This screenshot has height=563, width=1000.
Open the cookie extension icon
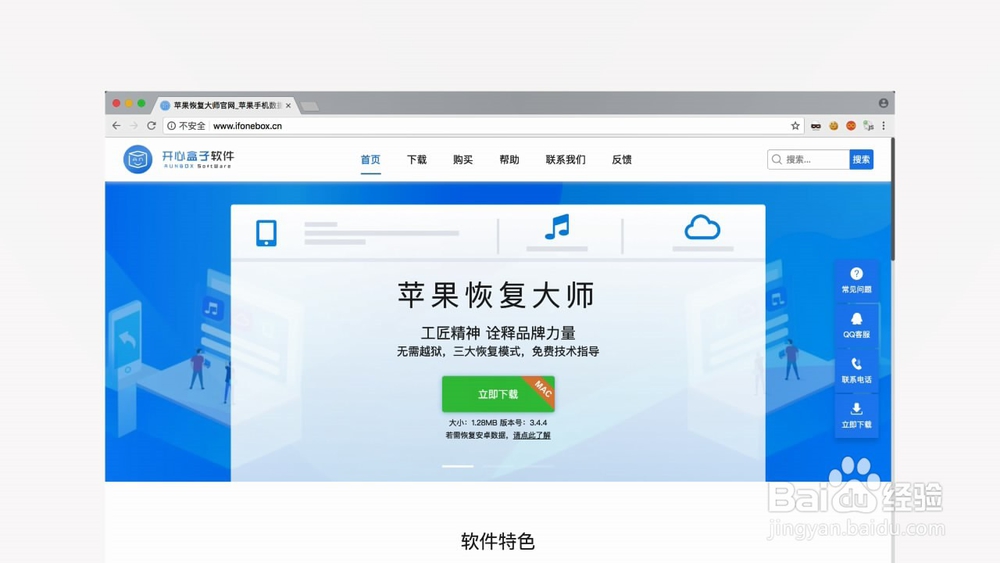[x=834, y=126]
